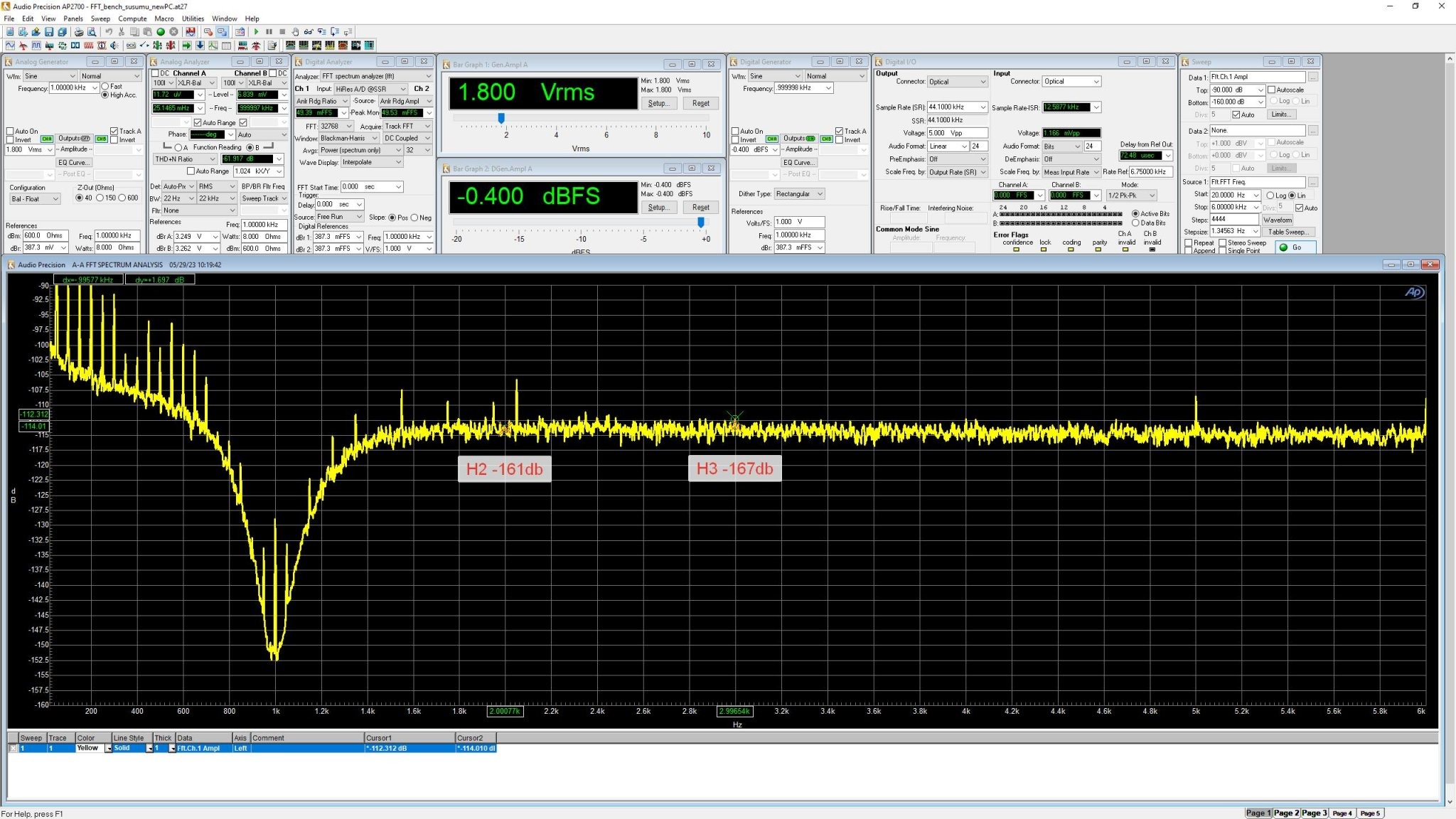The height and width of the screenshot is (819, 1456).
Task: Open the Compute menu
Action: 132,18
